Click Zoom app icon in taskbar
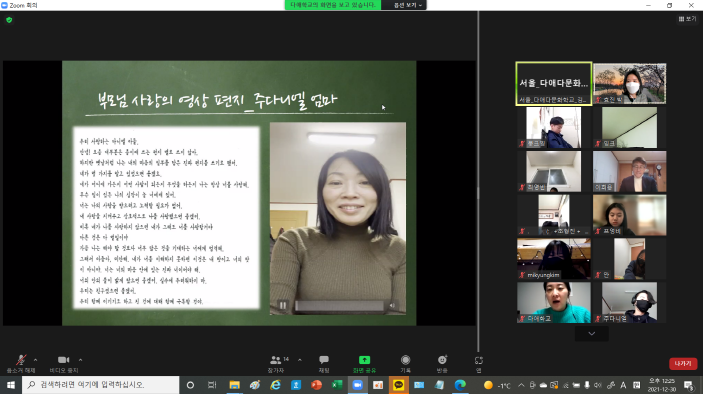The height and width of the screenshot is (394, 703). (357, 385)
